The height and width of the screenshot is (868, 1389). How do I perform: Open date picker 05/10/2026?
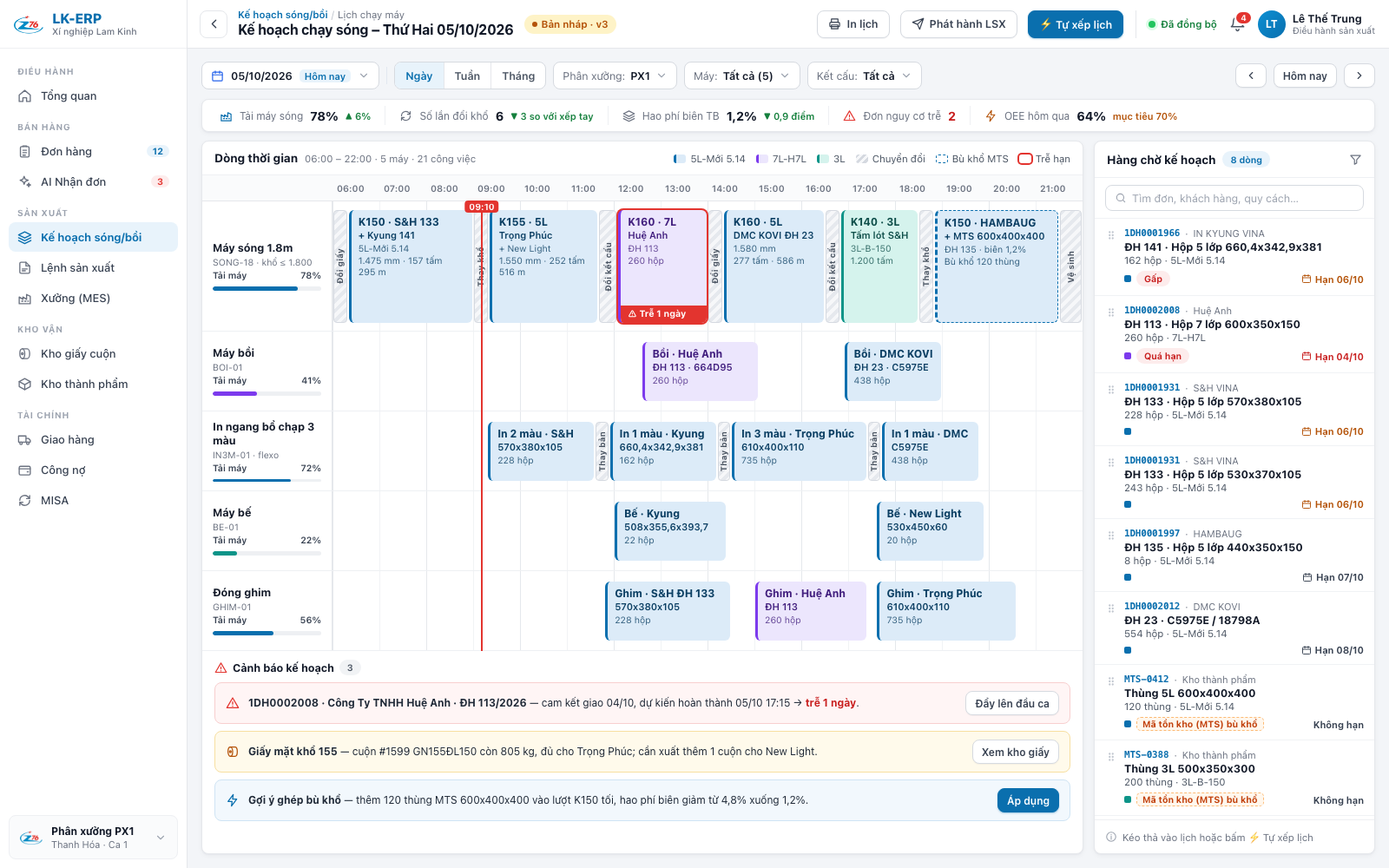coord(290,76)
